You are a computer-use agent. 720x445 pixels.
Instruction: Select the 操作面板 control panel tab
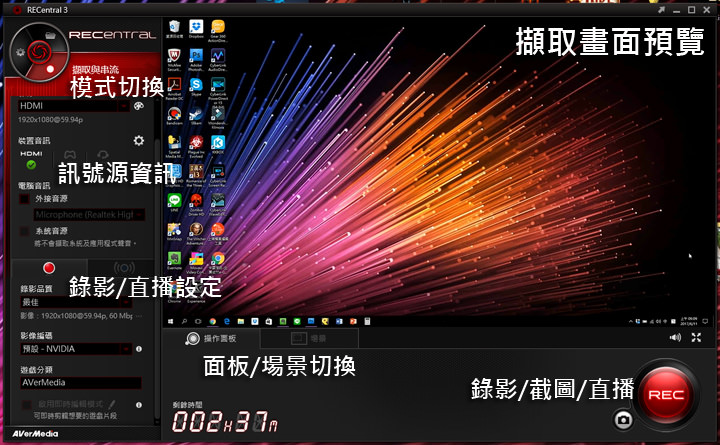pos(211,338)
